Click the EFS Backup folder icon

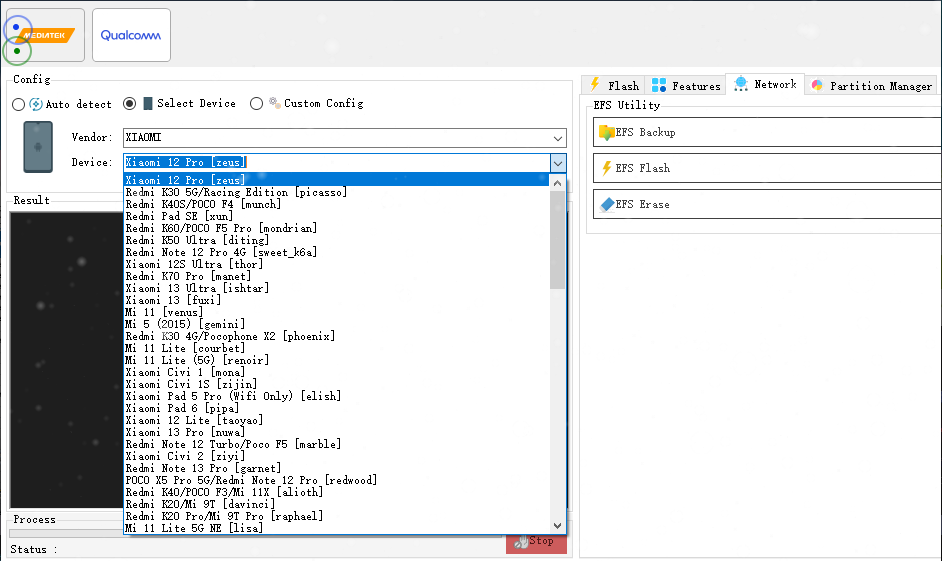(606, 132)
